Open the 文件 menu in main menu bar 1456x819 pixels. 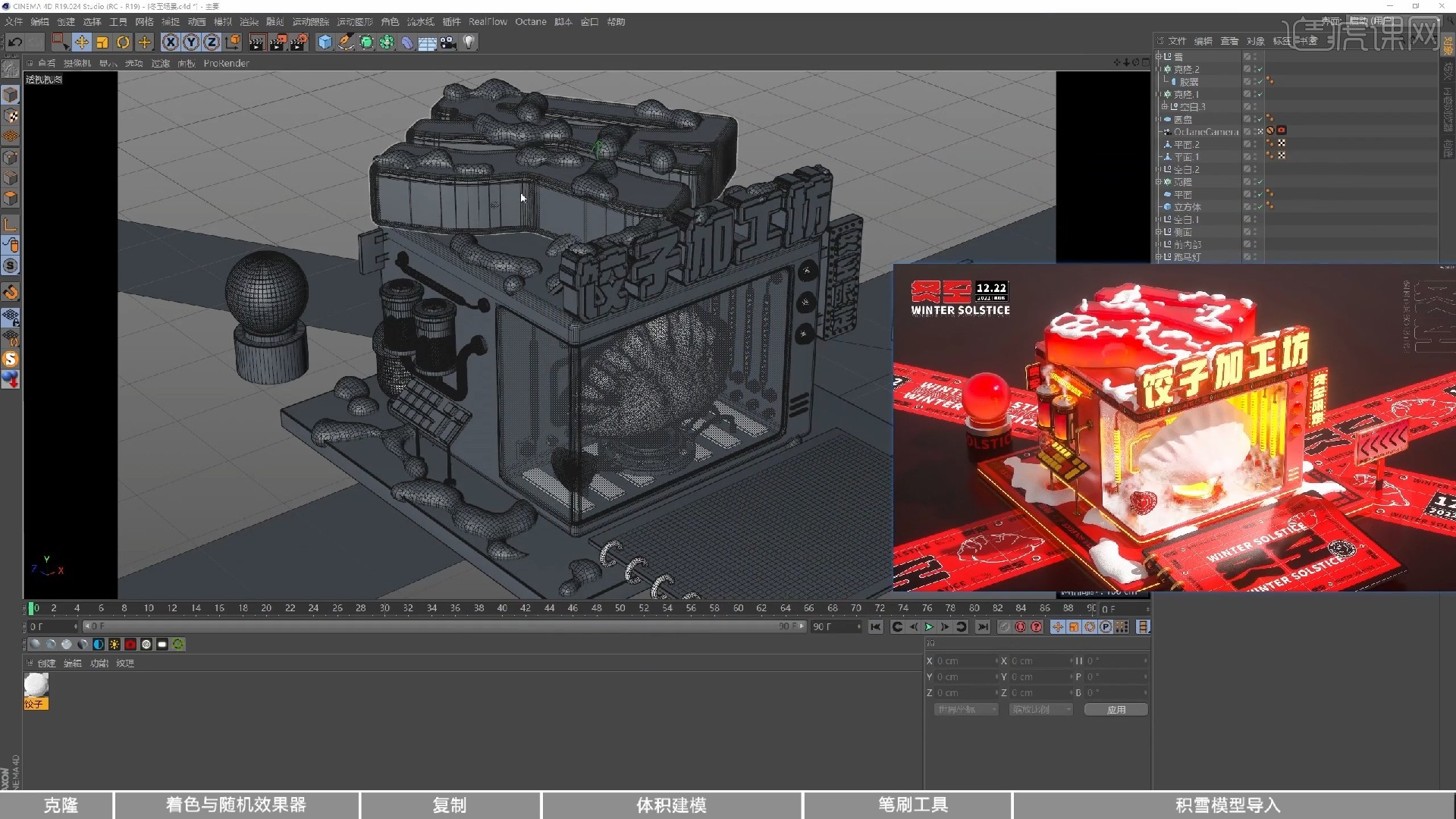(x=14, y=22)
